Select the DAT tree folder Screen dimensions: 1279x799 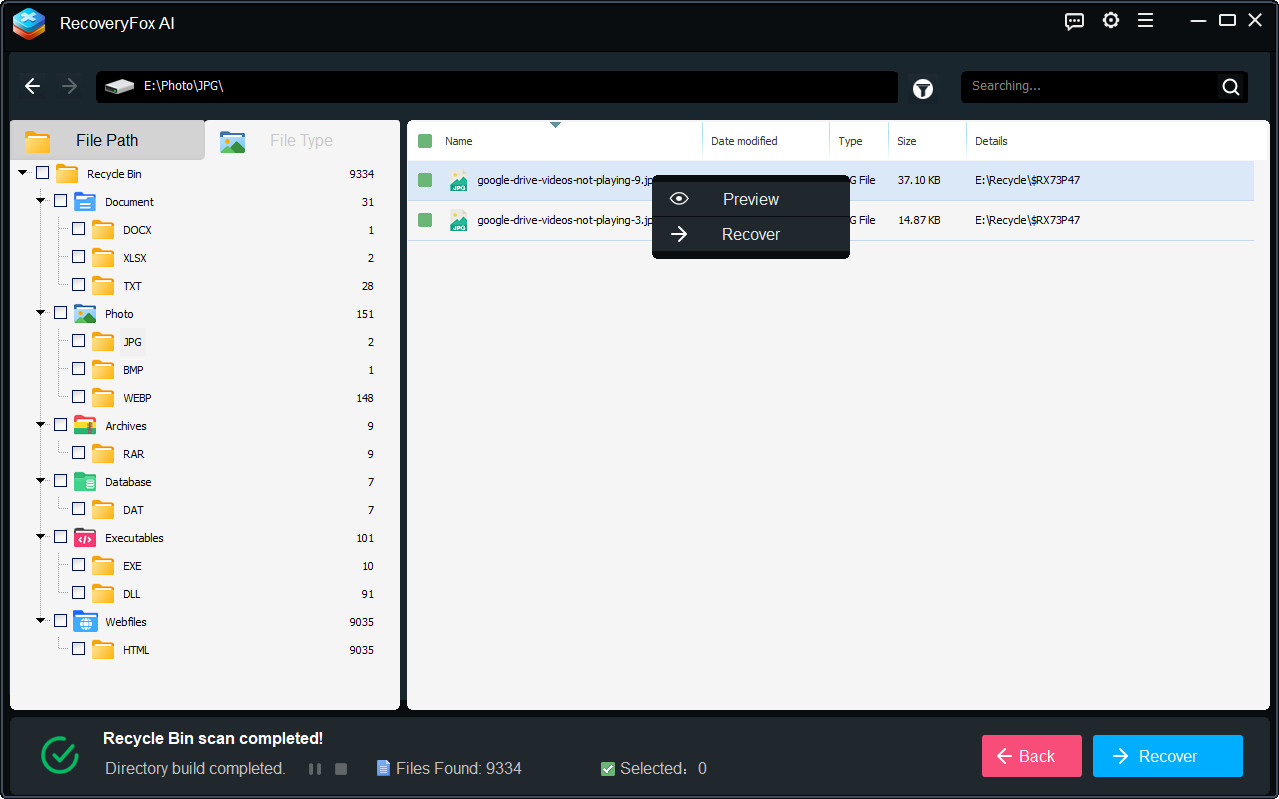tap(133, 510)
